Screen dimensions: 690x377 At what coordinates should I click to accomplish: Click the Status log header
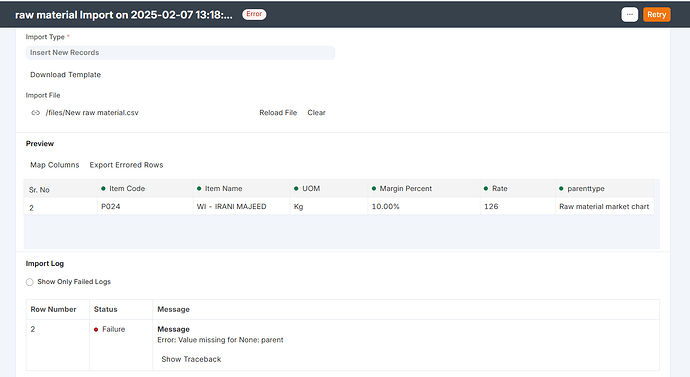(x=106, y=309)
